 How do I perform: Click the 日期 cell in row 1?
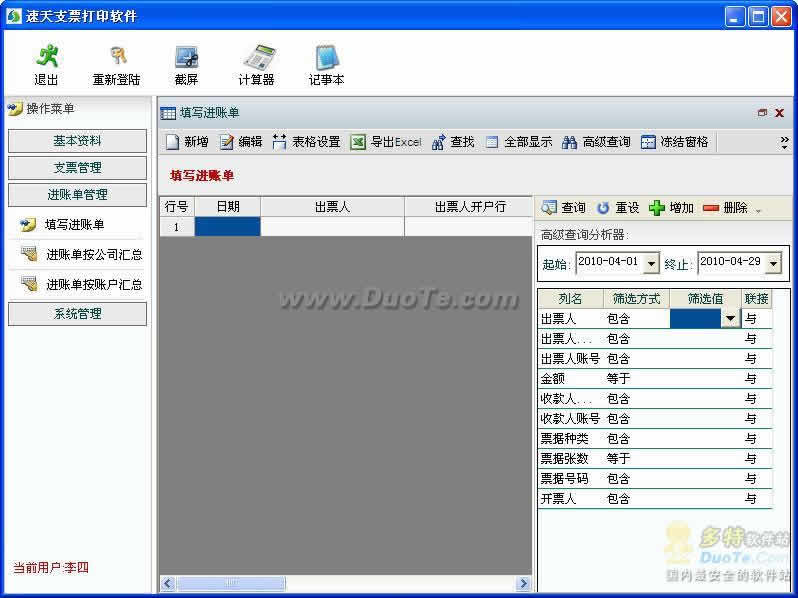coord(227,227)
